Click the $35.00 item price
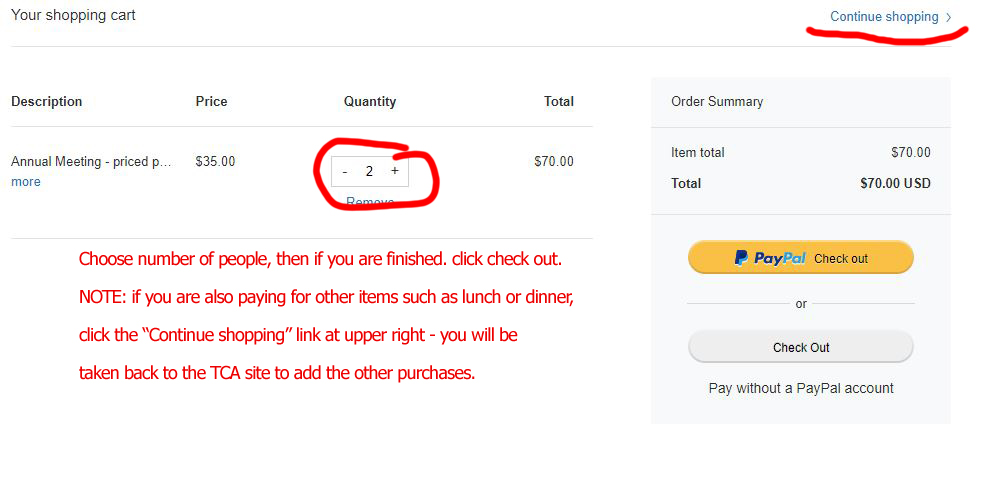982x496 pixels. point(215,162)
